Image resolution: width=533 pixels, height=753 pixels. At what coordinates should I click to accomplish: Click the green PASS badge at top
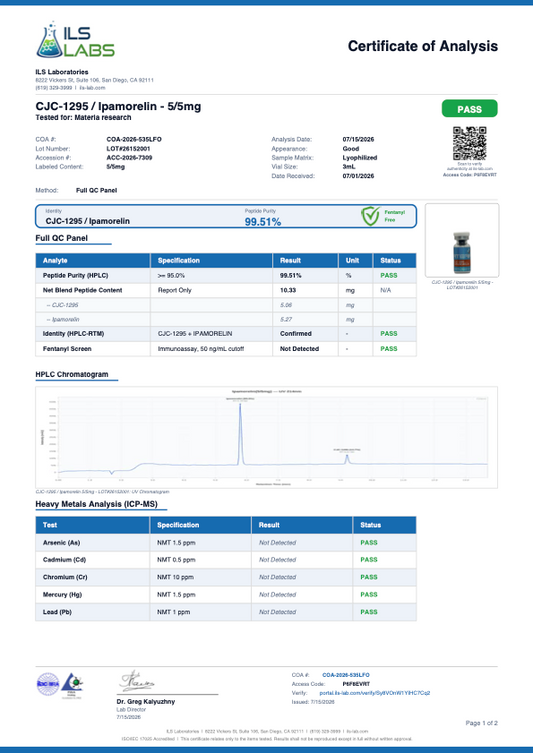pos(469,109)
